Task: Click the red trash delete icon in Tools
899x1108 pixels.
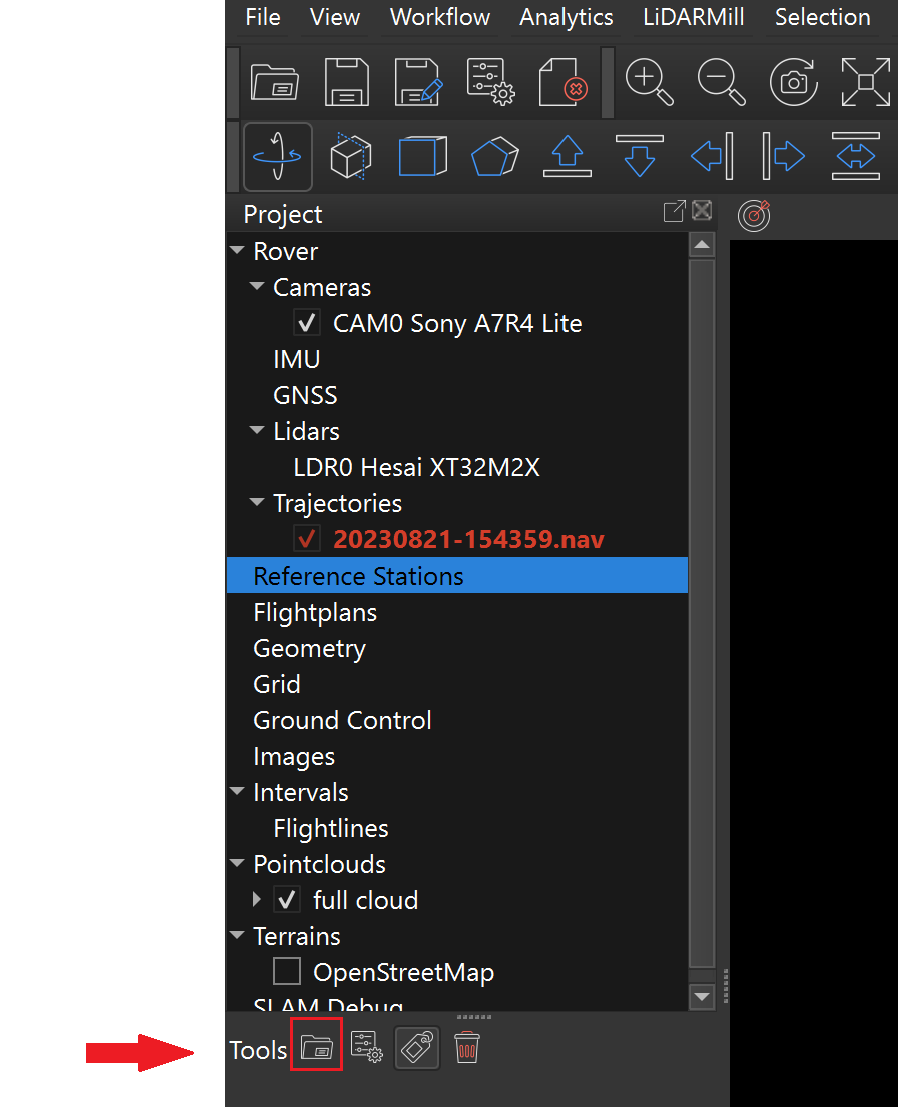Action: tap(467, 1048)
